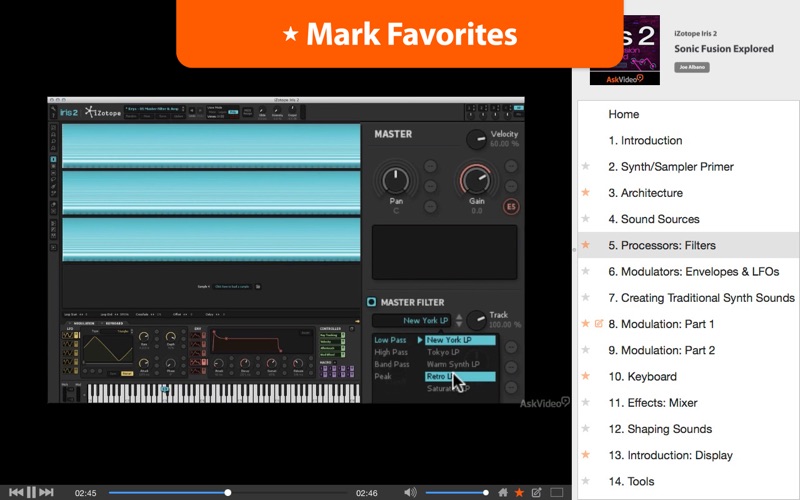Favorite the Modulators: Envelopes & LFOs star
The image size is (800, 500).
[586, 271]
